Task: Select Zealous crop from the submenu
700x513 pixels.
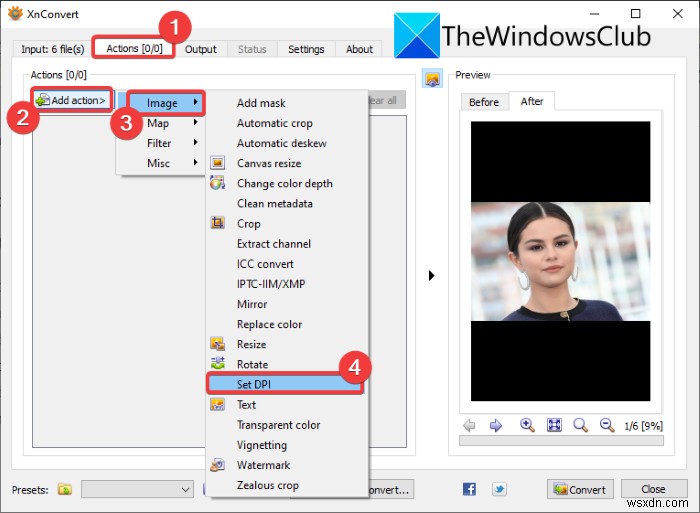Action: (x=287, y=485)
